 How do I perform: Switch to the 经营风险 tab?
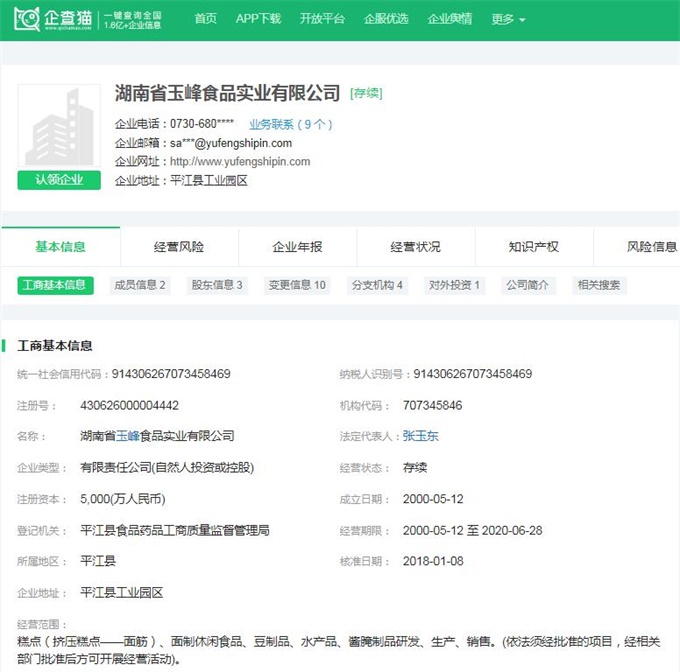(179, 247)
